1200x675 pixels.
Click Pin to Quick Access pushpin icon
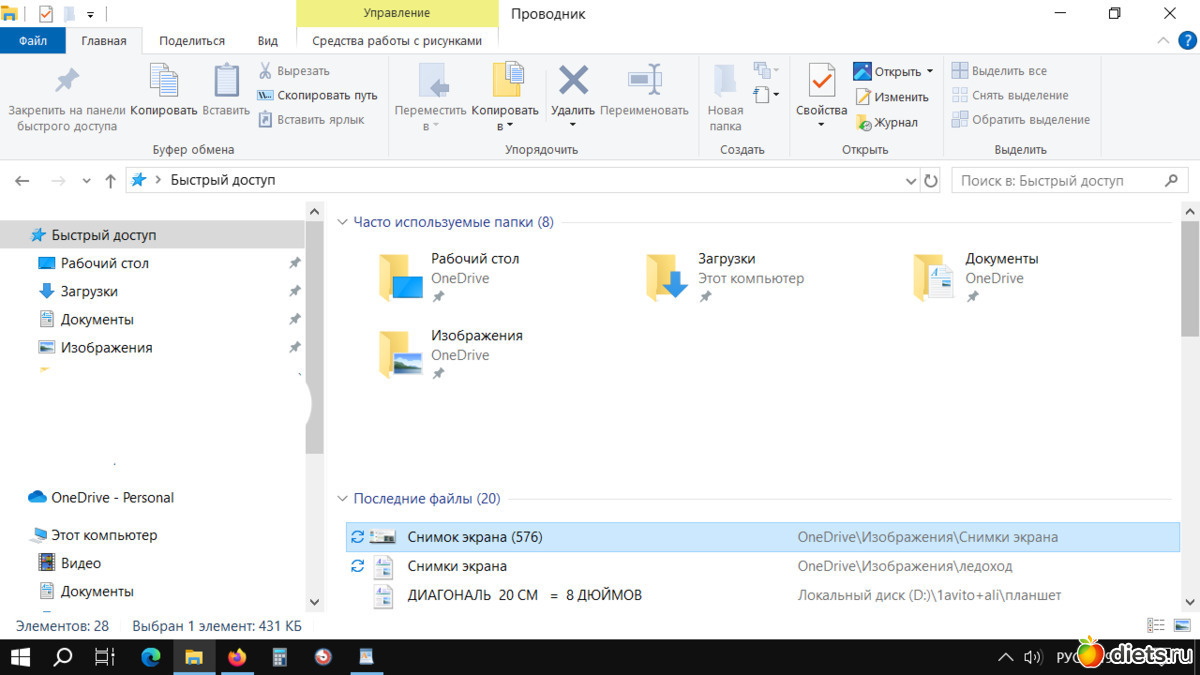[66, 81]
